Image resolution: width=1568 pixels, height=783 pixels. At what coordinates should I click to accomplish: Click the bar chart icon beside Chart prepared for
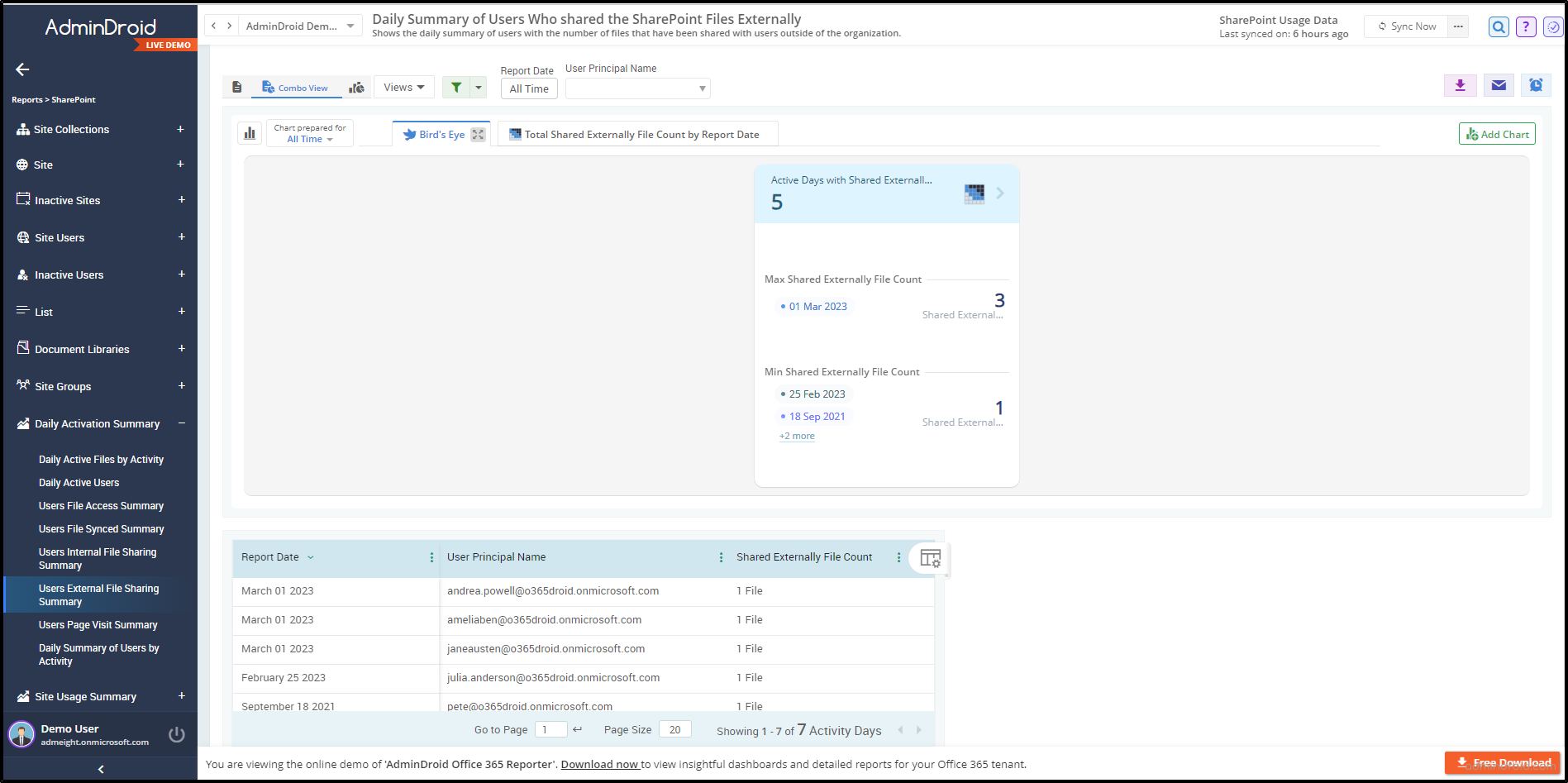250,132
